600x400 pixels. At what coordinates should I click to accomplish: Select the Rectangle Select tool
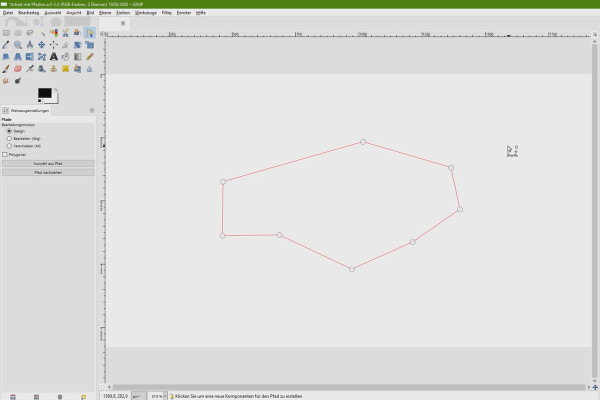click(6, 33)
